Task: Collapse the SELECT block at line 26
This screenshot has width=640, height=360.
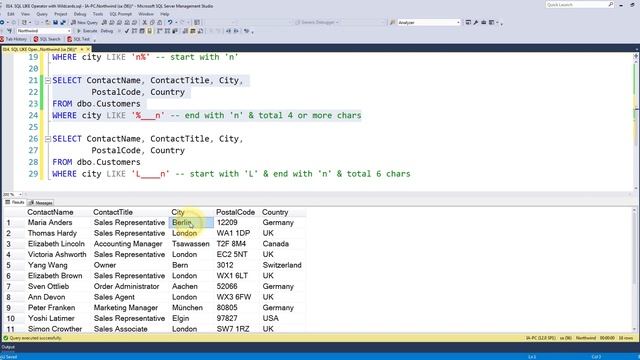Action: tap(48, 139)
